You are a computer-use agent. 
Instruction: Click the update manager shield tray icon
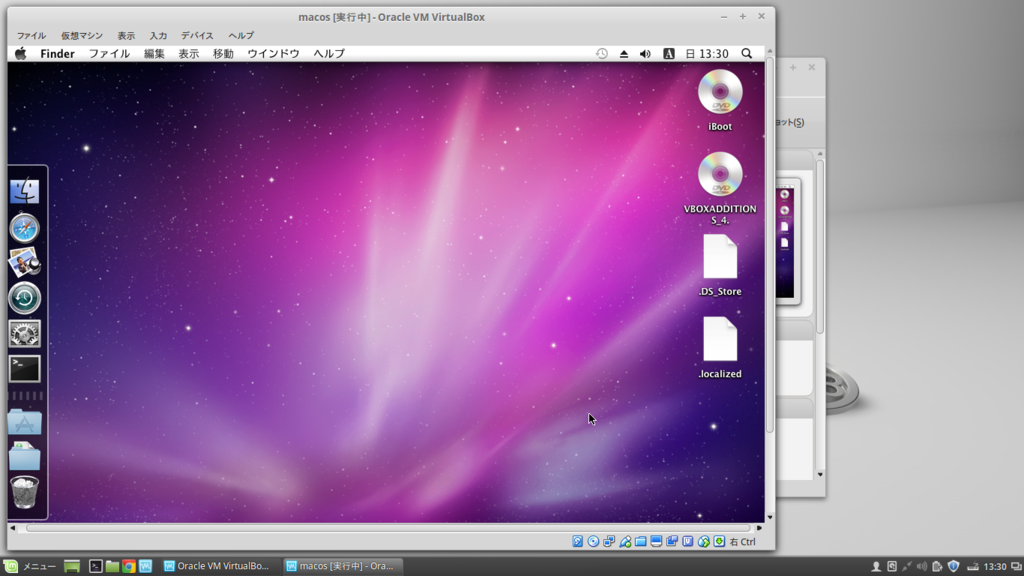coord(953,566)
